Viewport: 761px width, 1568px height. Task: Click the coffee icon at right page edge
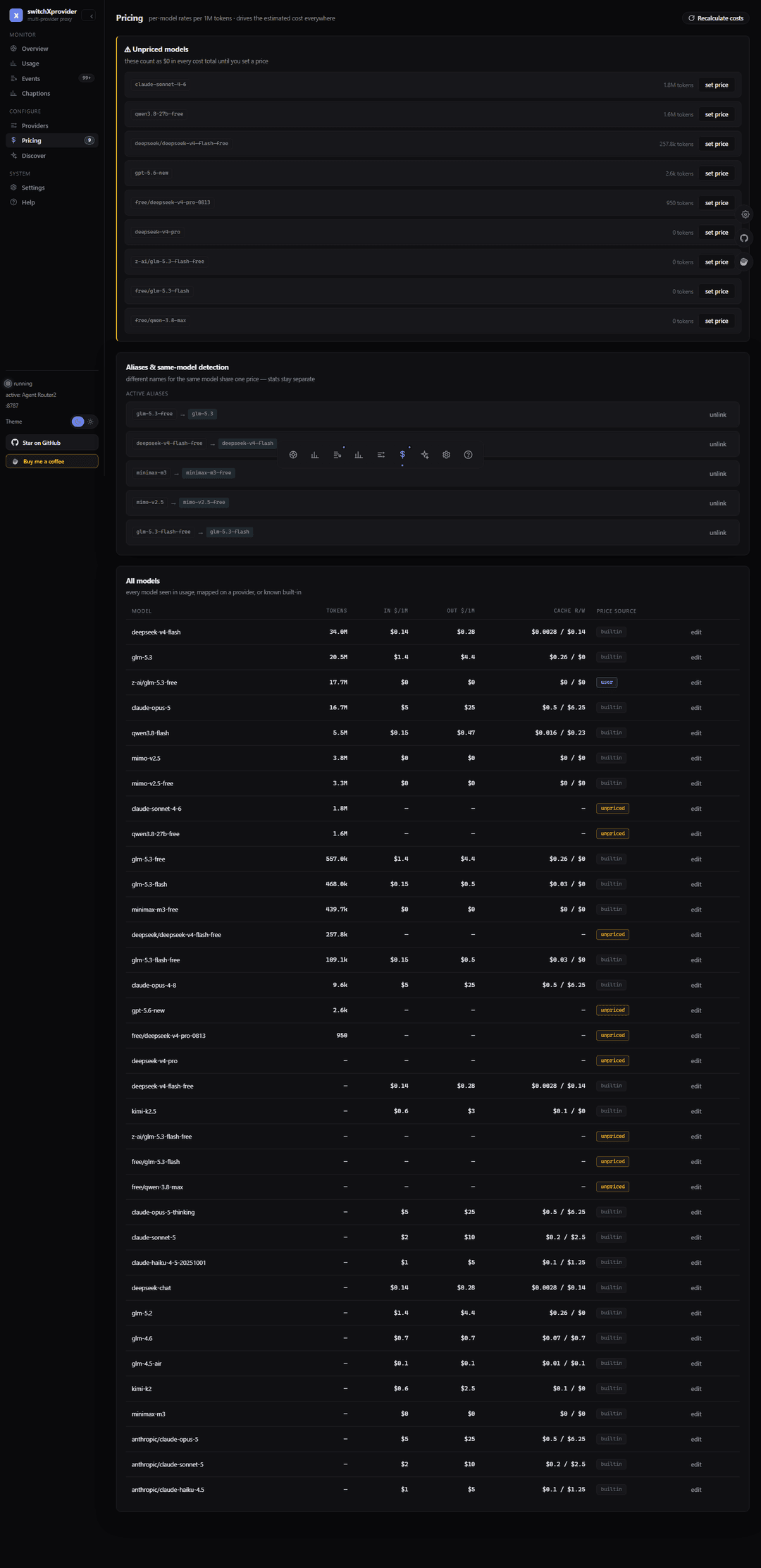click(743, 262)
